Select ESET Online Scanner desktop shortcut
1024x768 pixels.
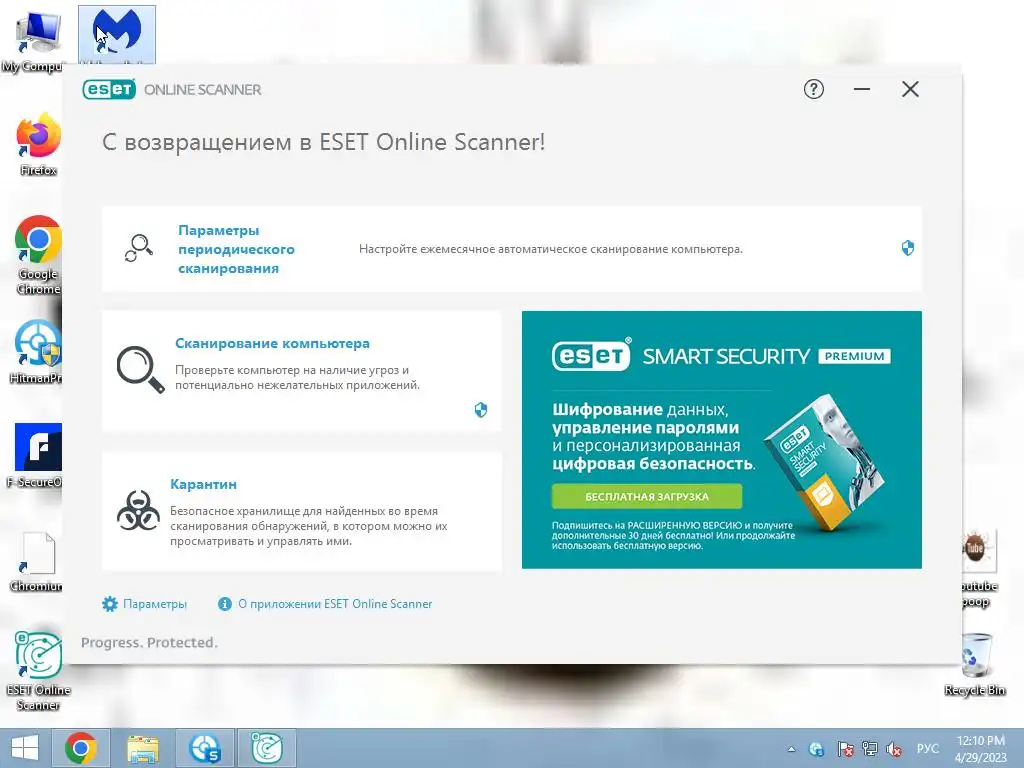point(39,671)
